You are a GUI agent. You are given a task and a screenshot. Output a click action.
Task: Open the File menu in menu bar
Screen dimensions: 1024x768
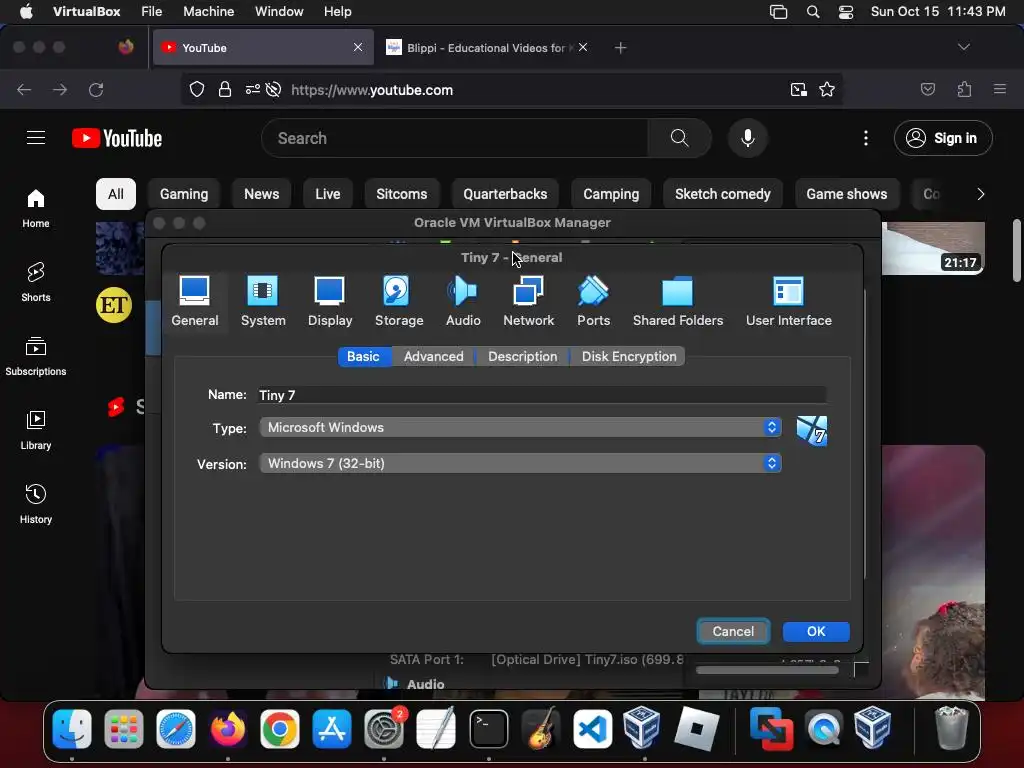click(152, 11)
